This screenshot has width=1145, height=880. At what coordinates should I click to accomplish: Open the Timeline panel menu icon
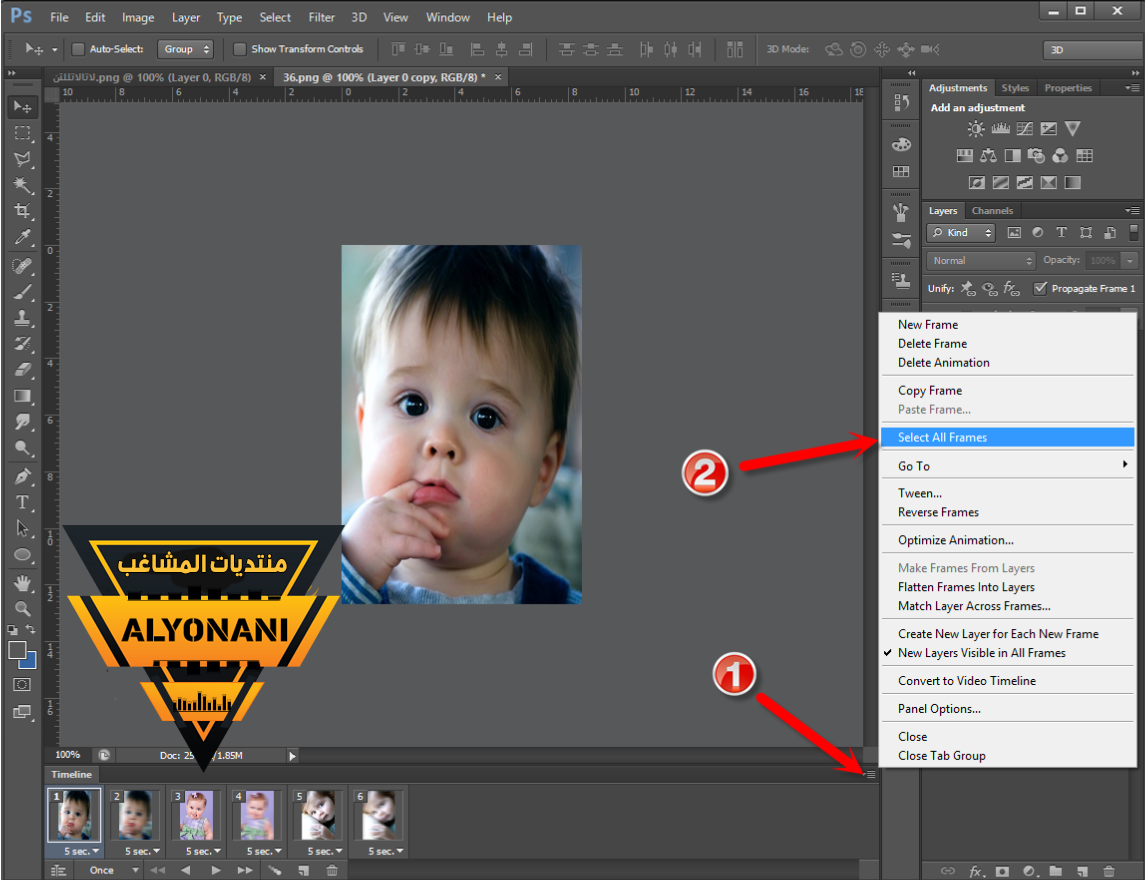(869, 774)
